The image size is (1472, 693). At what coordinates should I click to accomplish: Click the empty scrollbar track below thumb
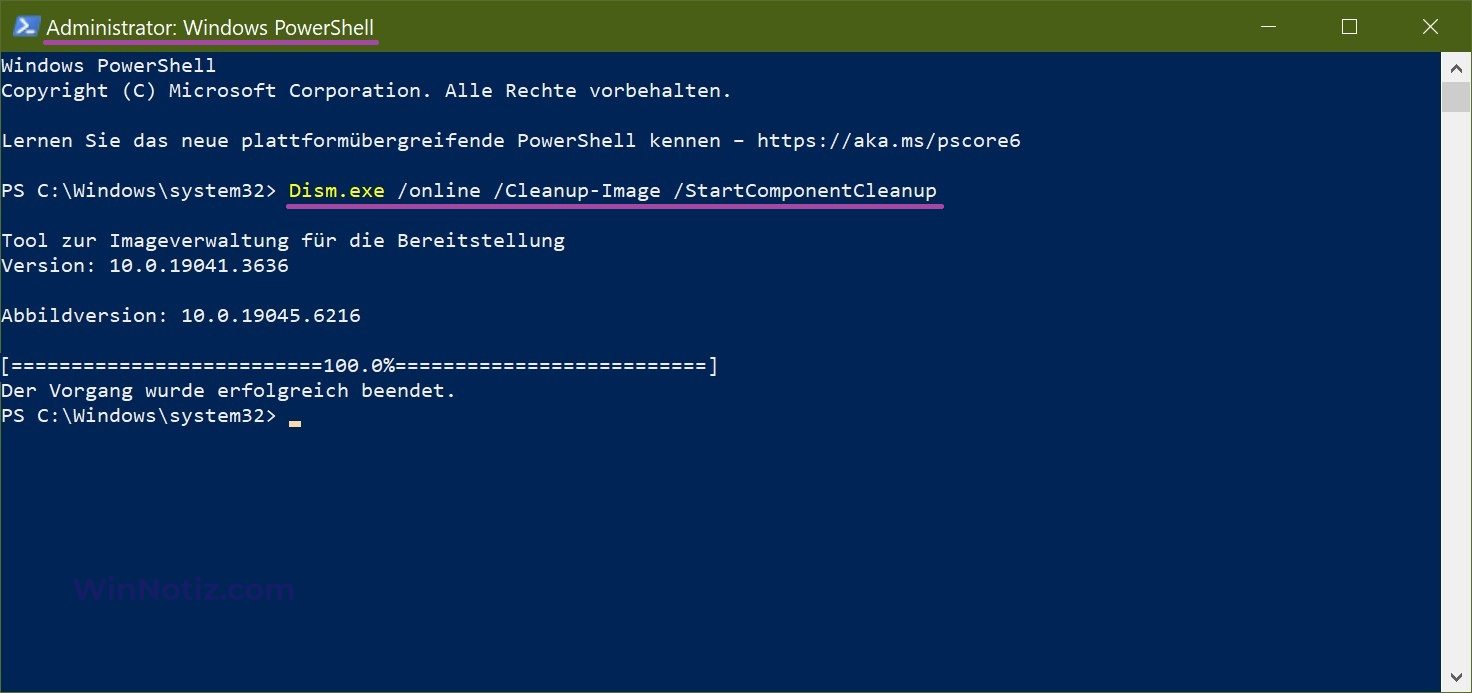(x=1455, y=400)
